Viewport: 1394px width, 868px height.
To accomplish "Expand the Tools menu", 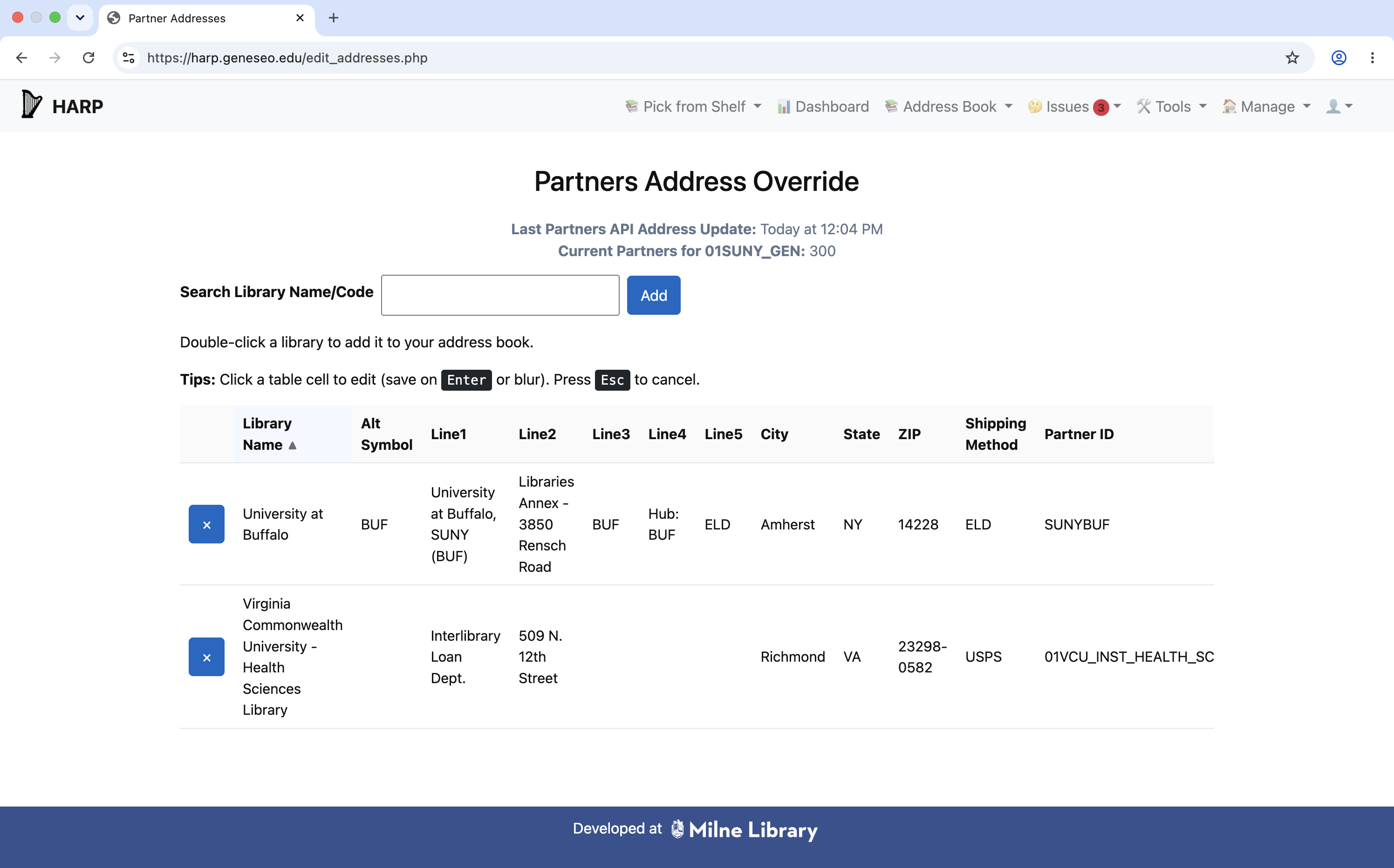I will pos(1172,106).
